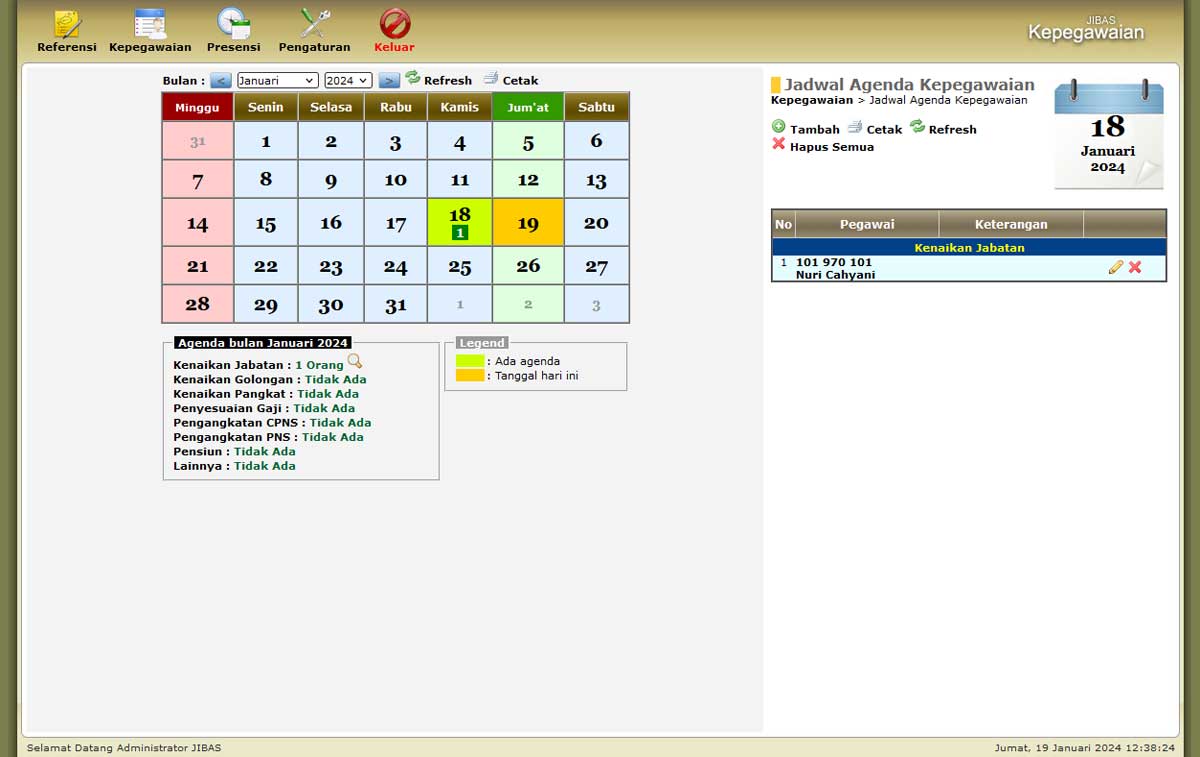Print the agenda list with Cetak
1200x757 pixels.
[875, 128]
